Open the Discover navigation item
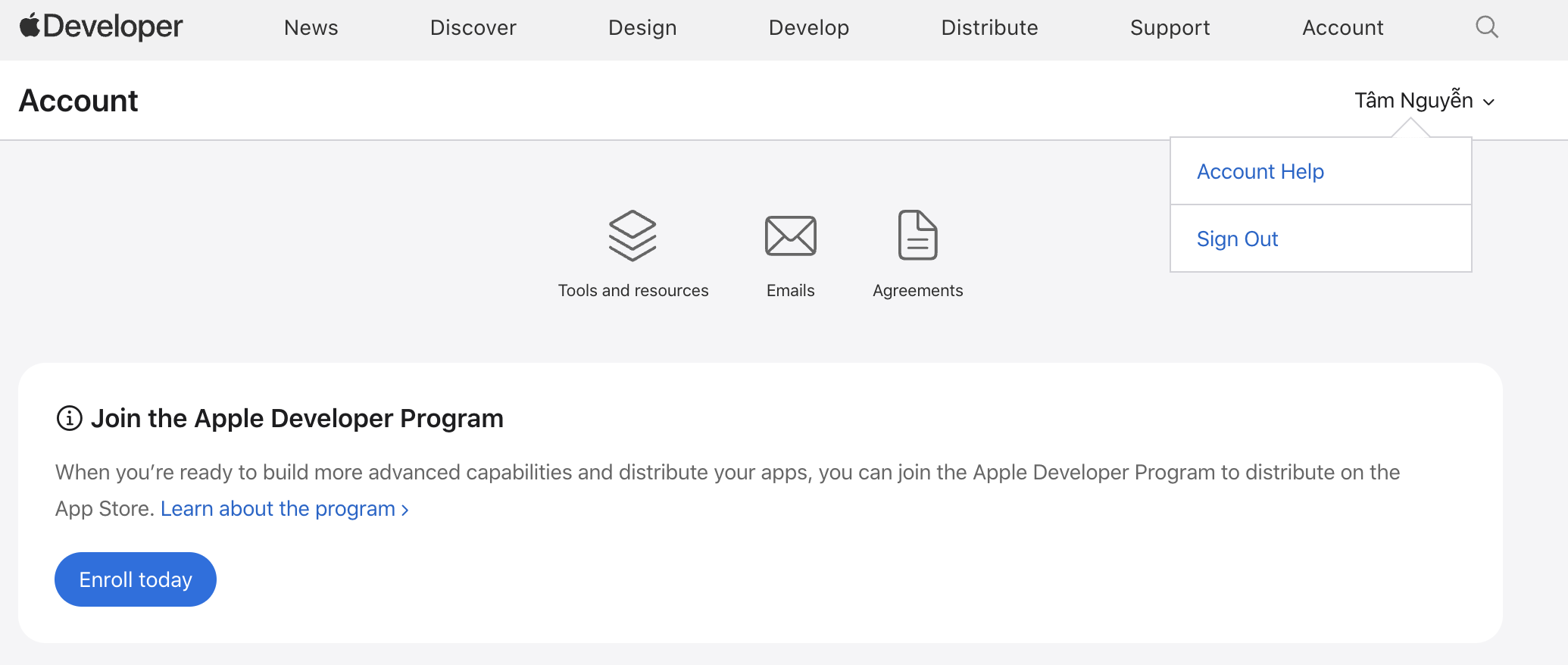 tap(473, 28)
